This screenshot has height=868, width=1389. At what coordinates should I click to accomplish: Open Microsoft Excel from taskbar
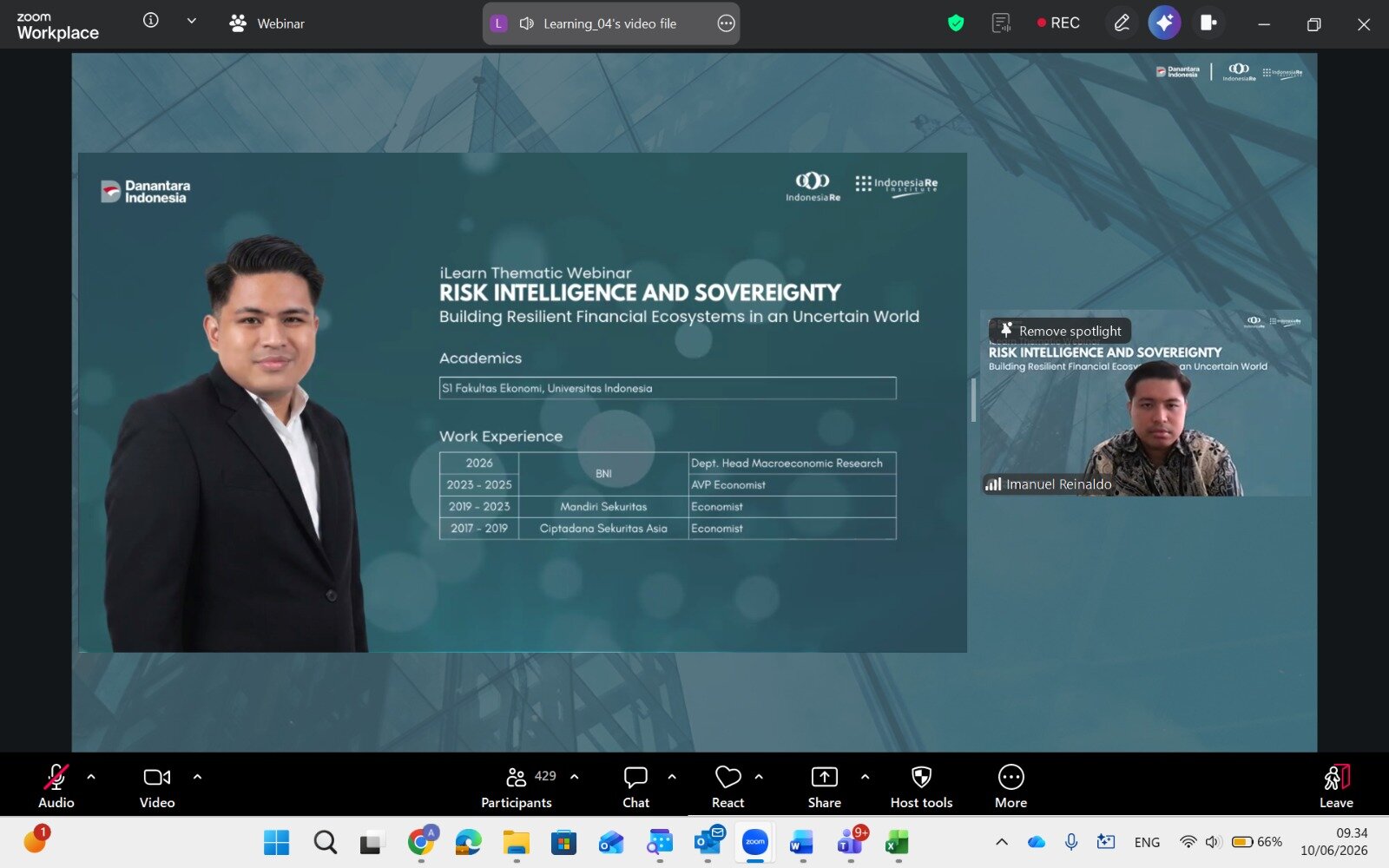click(898, 842)
